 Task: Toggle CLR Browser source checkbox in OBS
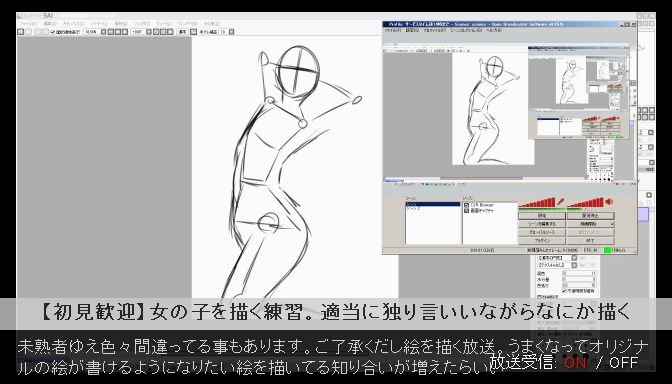click(x=466, y=205)
